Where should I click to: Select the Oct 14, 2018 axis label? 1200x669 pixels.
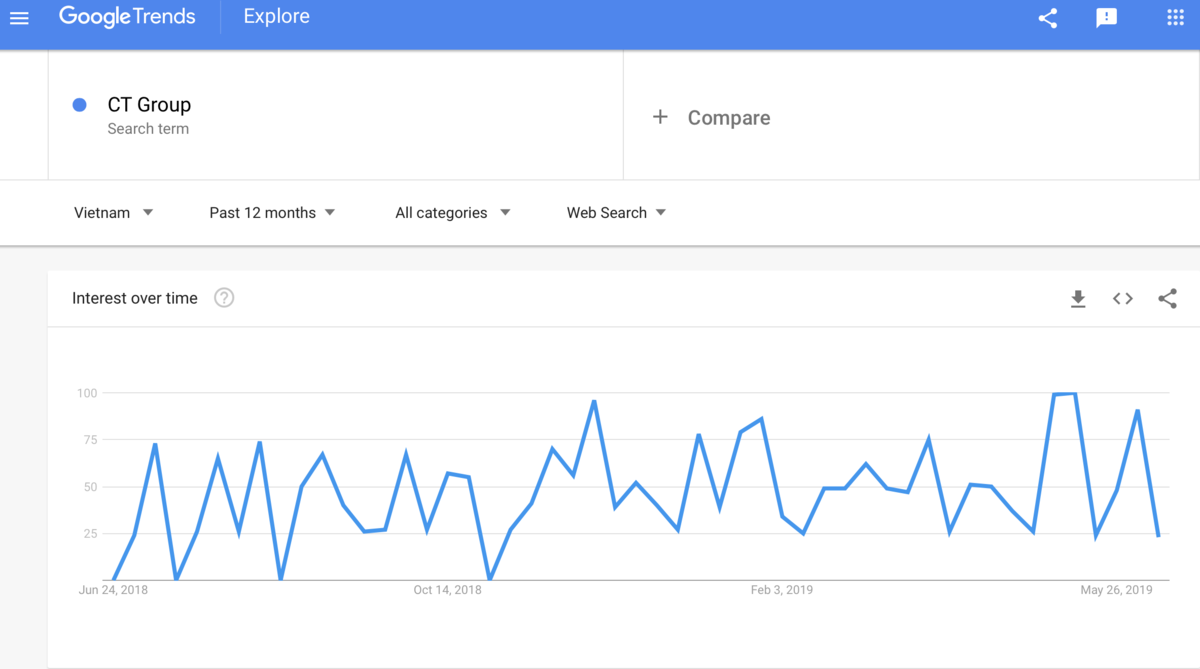pyautogui.click(x=447, y=590)
